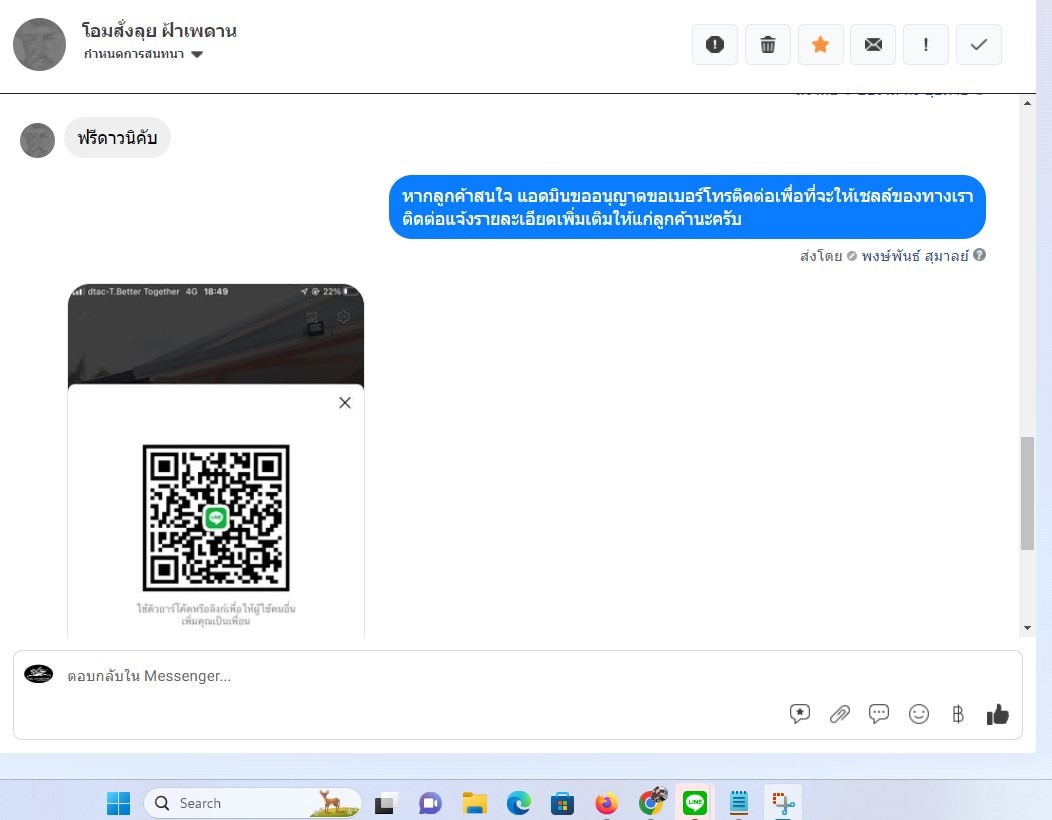Switch to Chrome on the taskbar
Image resolution: width=1052 pixels, height=820 pixels.
point(651,802)
